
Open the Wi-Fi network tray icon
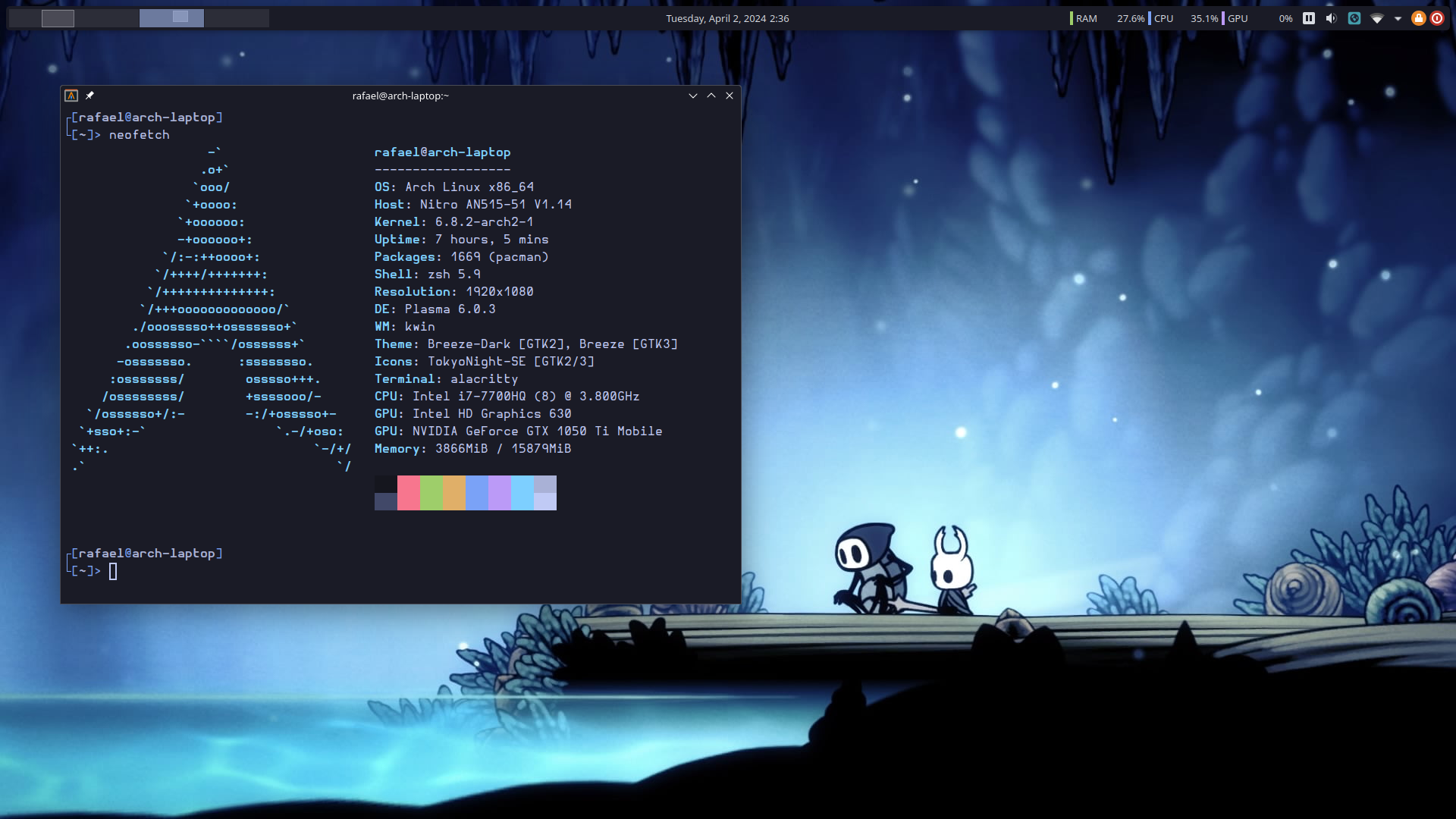(x=1376, y=18)
